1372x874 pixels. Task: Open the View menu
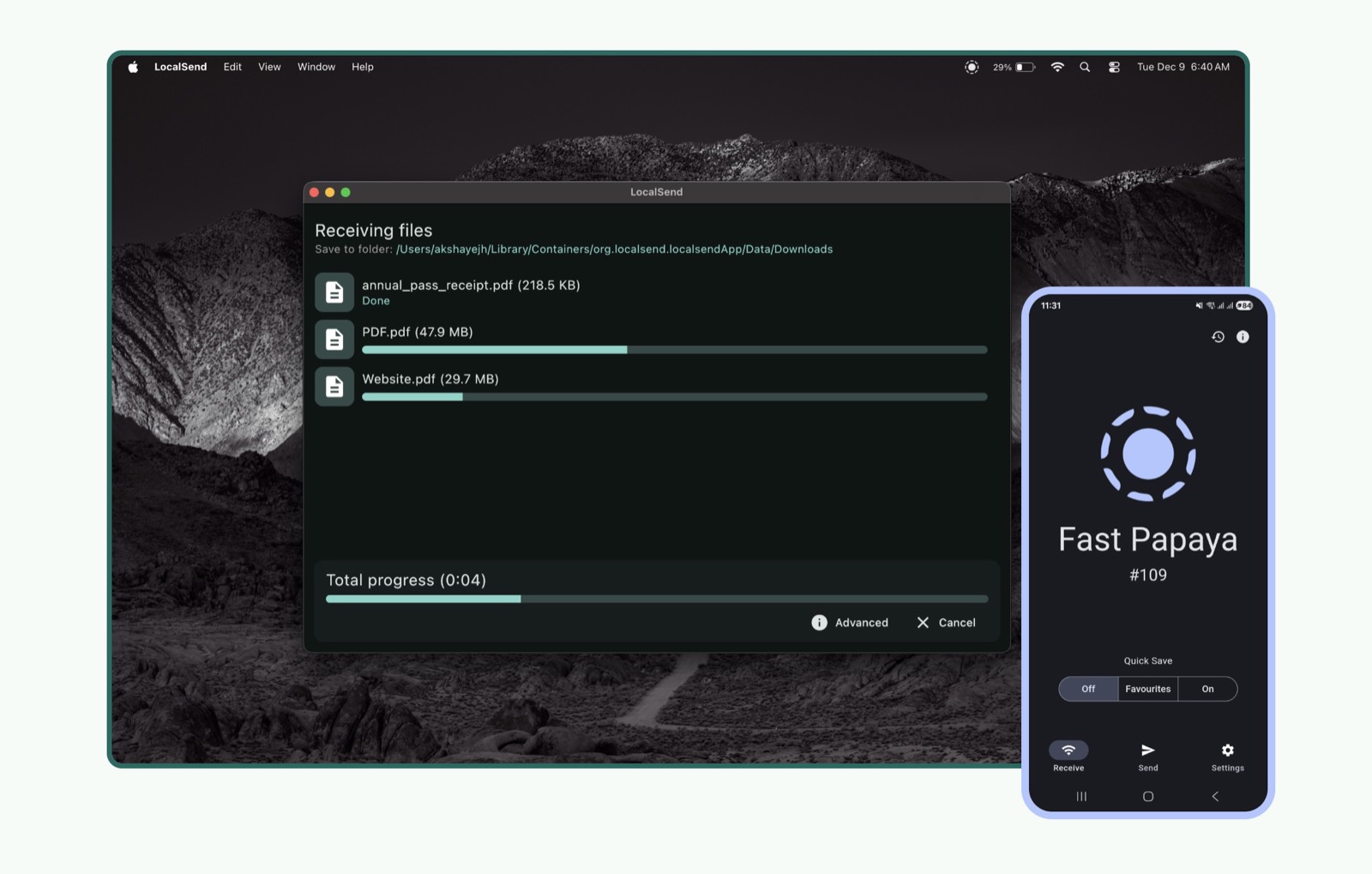(269, 67)
